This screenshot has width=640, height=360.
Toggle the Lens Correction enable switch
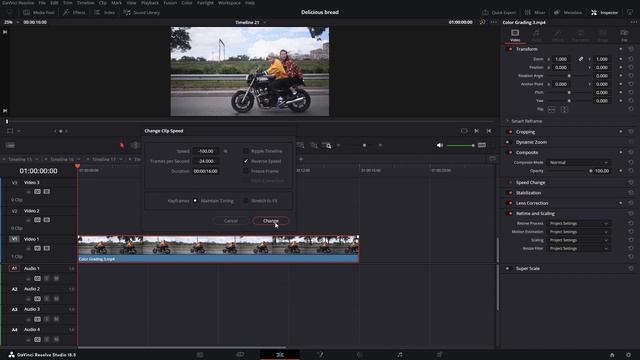[509, 203]
